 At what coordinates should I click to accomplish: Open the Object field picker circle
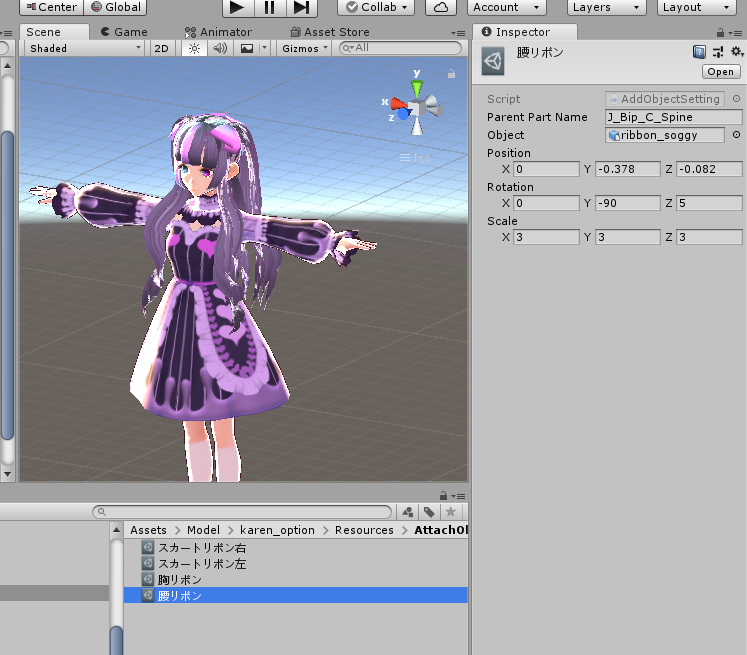pos(736,135)
